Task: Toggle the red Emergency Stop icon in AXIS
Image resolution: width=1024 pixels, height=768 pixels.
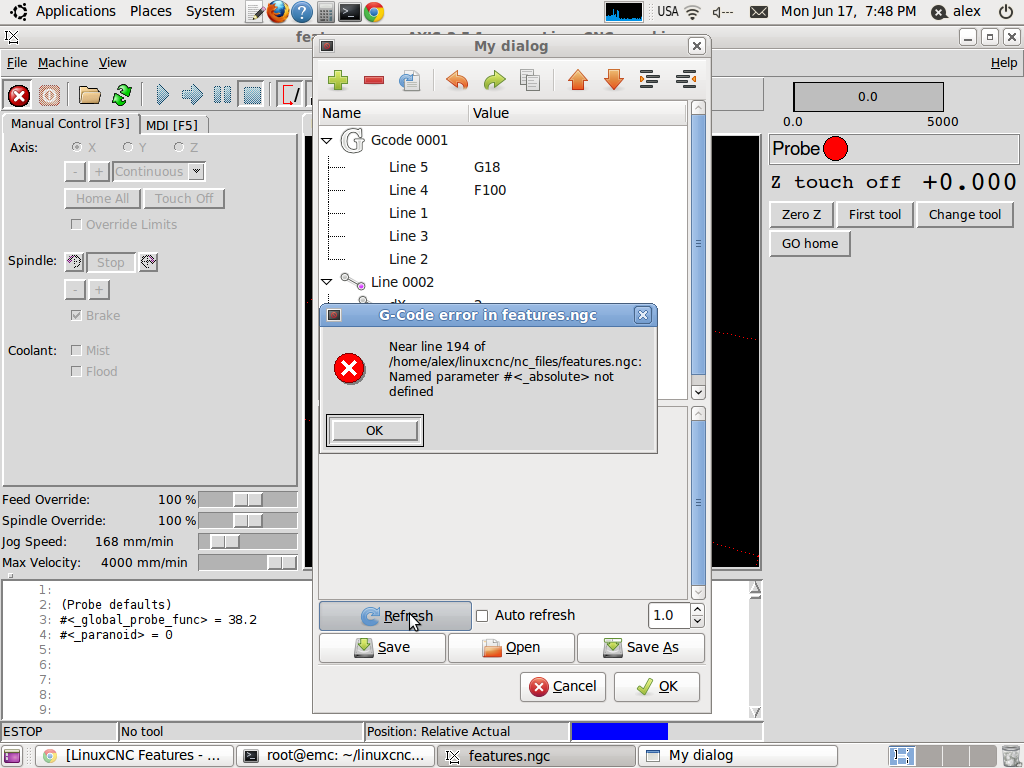Action: click(x=19, y=95)
